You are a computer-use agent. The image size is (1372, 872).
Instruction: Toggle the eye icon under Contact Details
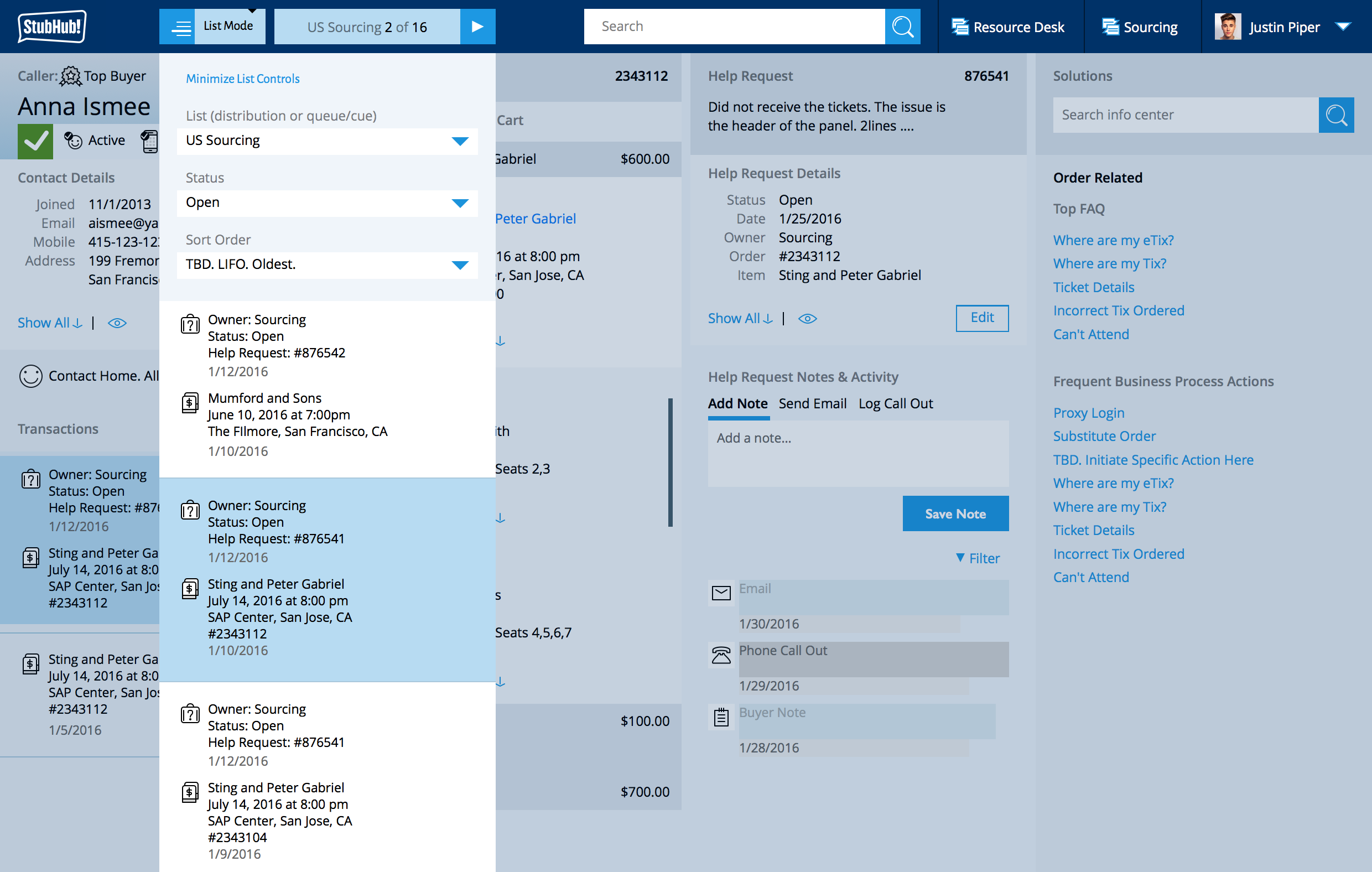117,323
